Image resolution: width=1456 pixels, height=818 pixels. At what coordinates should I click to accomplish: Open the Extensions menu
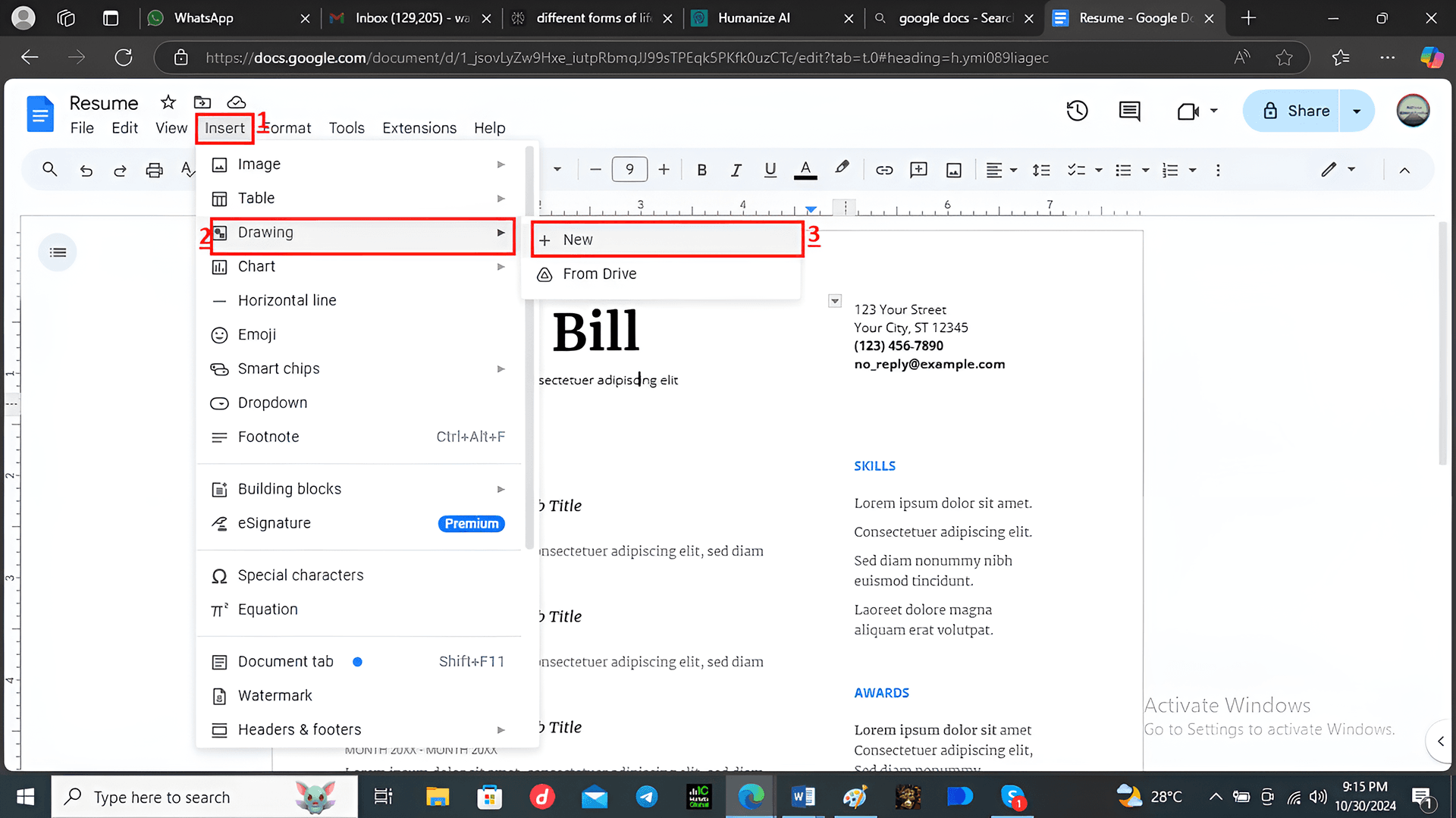(x=419, y=128)
